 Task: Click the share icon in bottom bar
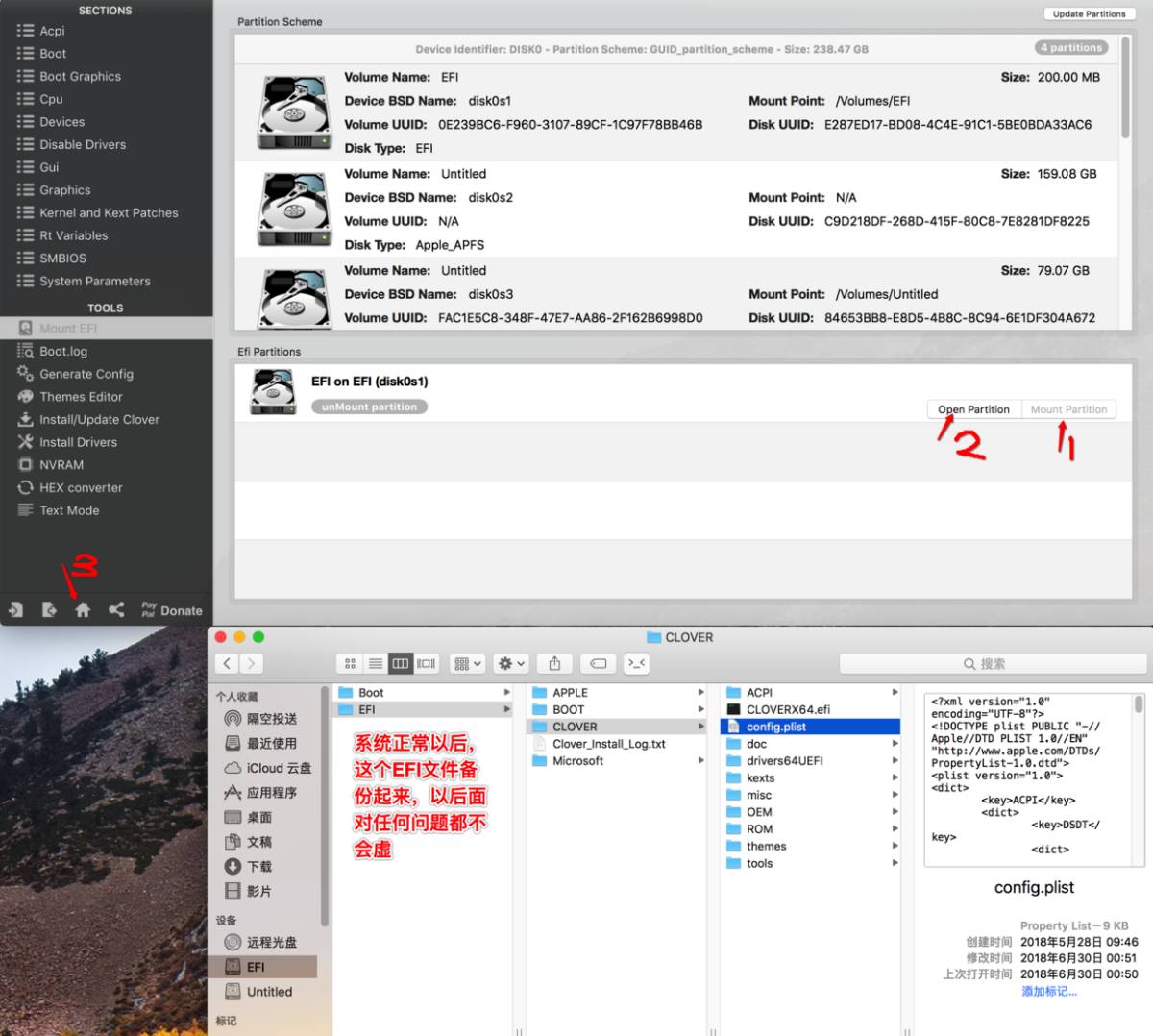click(x=116, y=609)
